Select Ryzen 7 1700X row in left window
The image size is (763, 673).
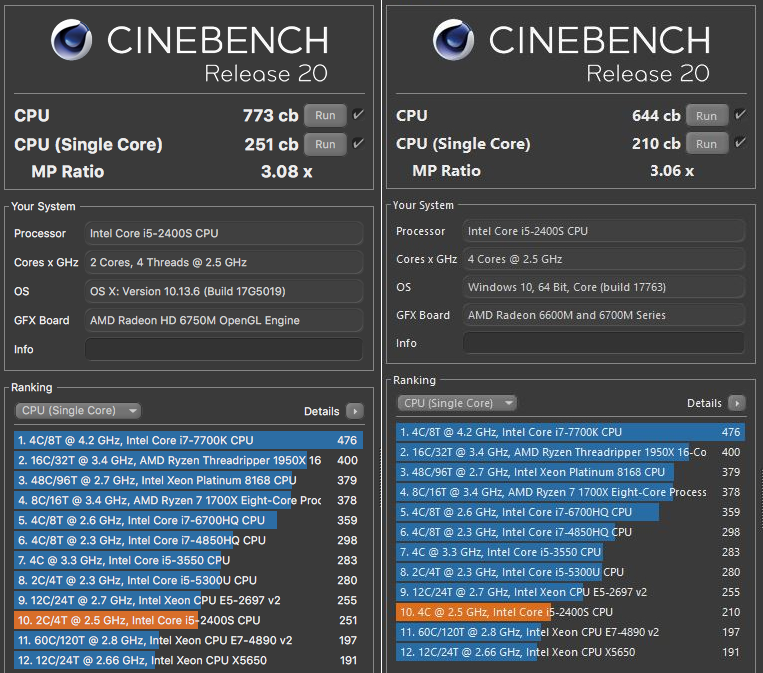(188, 500)
